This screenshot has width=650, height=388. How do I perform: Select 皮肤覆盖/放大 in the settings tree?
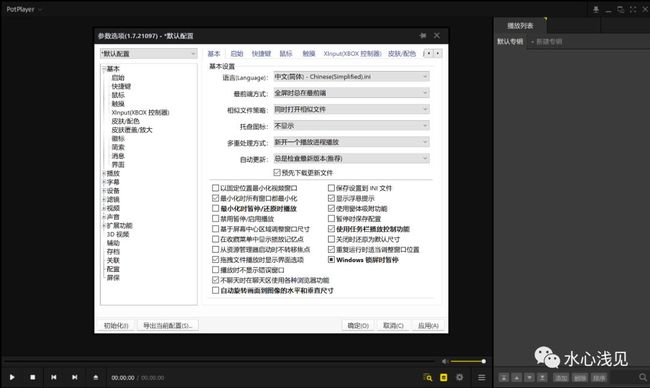point(132,130)
